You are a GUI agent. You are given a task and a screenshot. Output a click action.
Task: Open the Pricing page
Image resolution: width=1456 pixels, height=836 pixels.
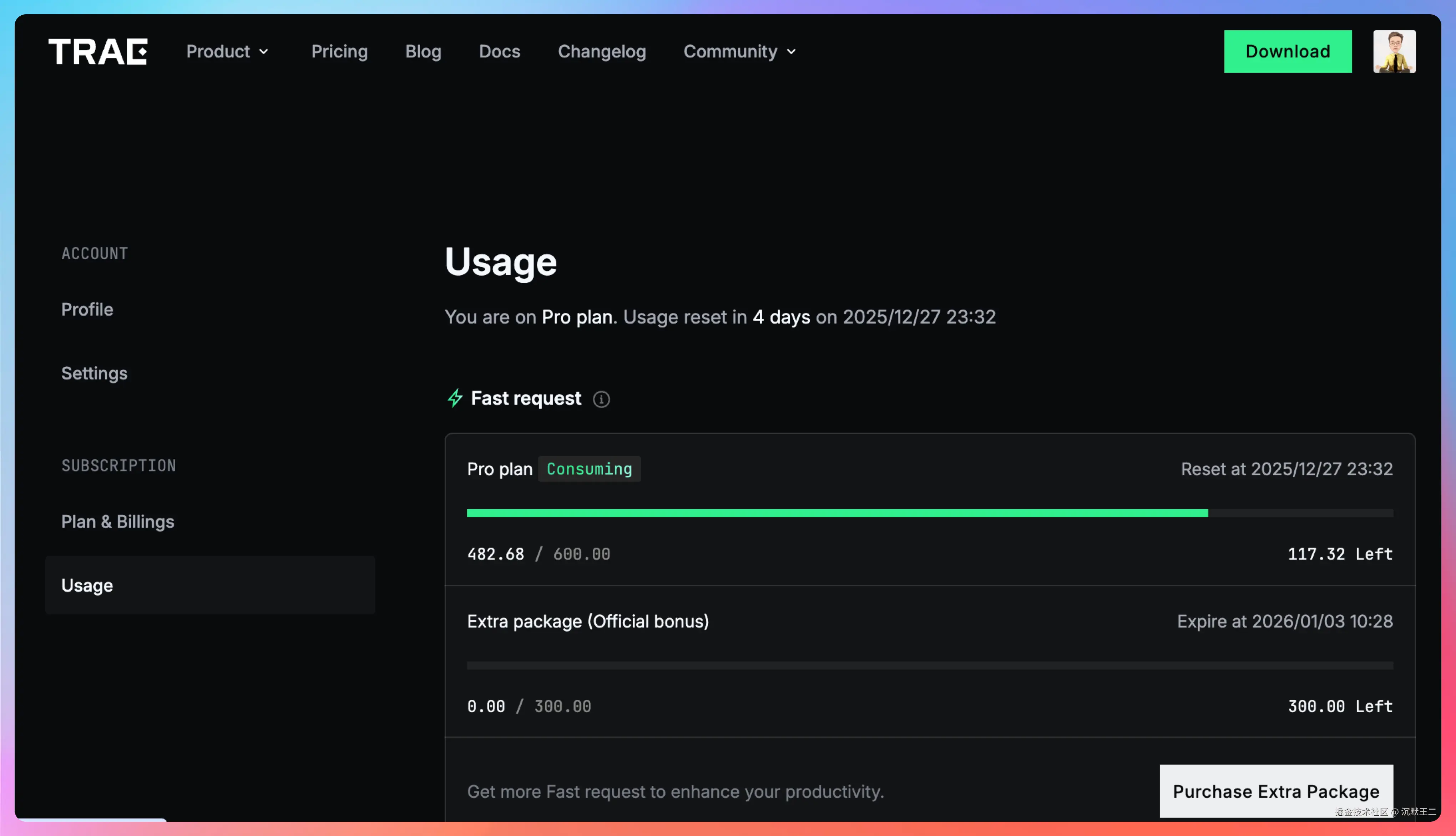339,52
